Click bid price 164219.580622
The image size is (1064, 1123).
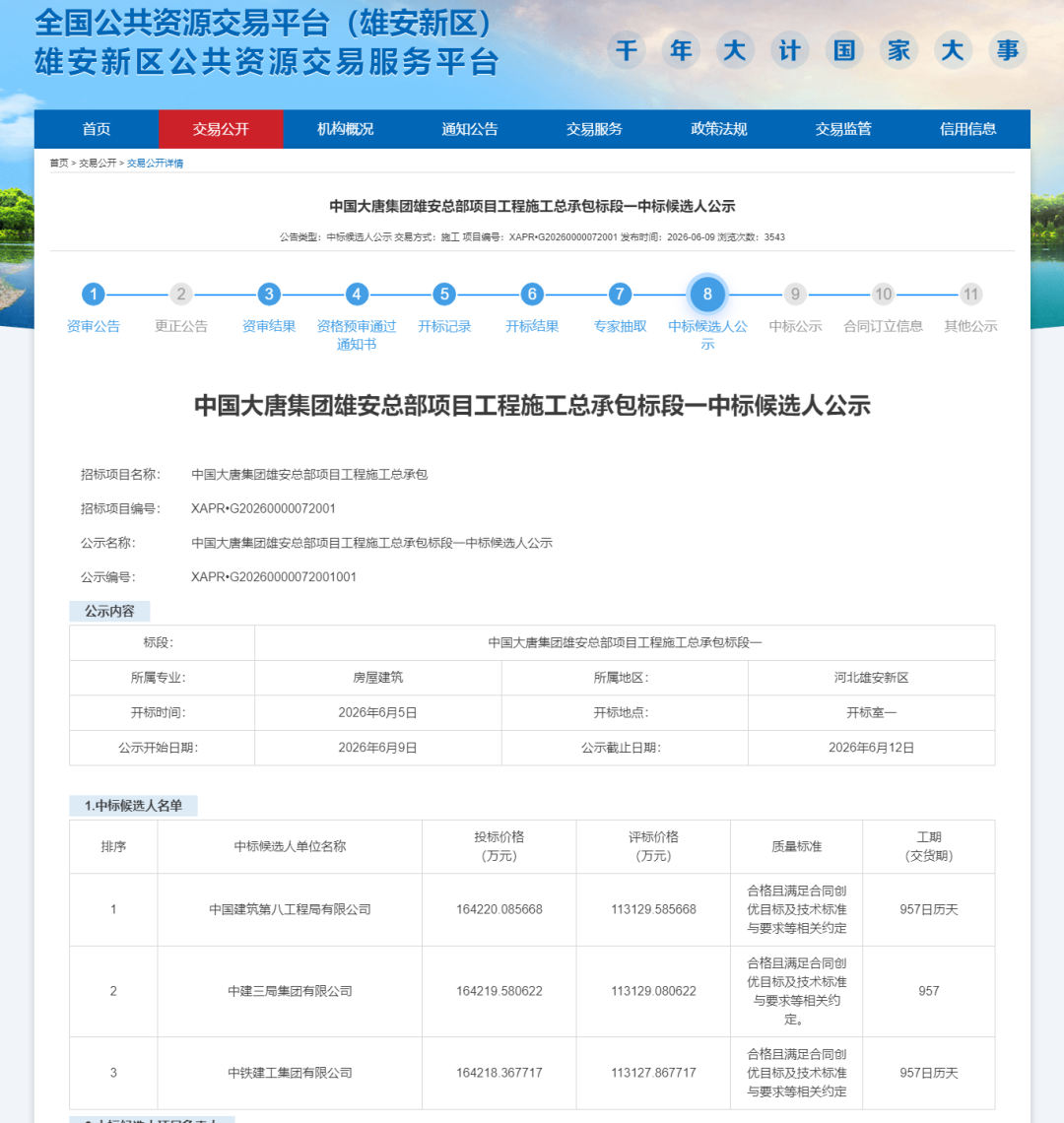pyautogui.click(x=499, y=991)
